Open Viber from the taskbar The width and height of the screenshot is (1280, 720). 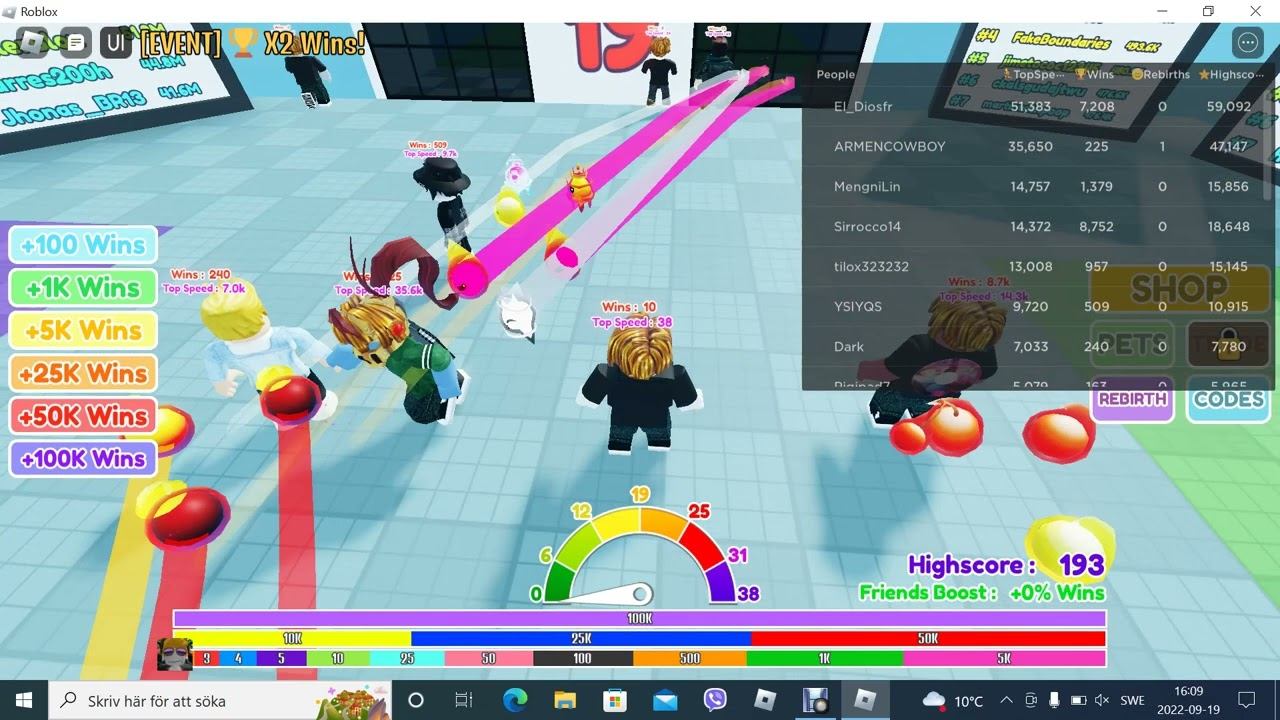tap(715, 700)
